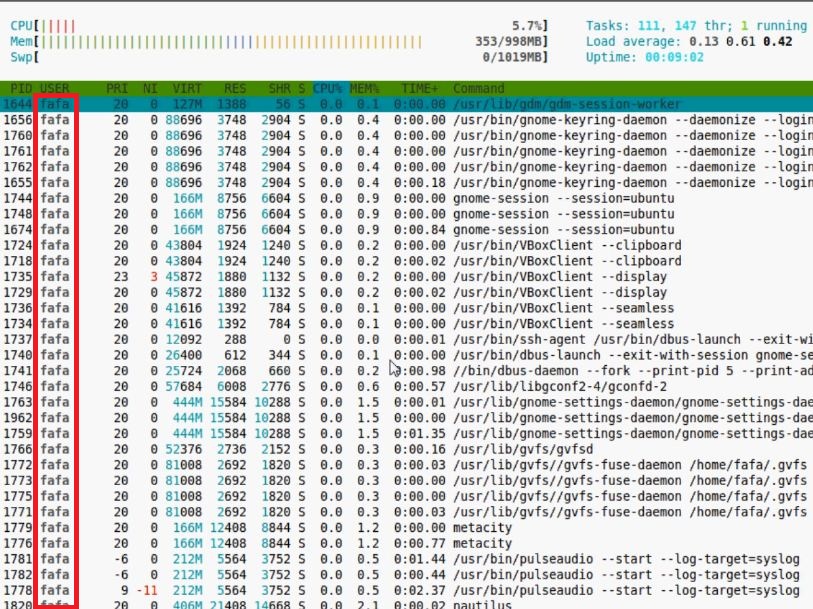Image resolution: width=813 pixels, height=609 pixels.
Task: Select PID 1781 pulseaudio process
Action: [18, 559]
